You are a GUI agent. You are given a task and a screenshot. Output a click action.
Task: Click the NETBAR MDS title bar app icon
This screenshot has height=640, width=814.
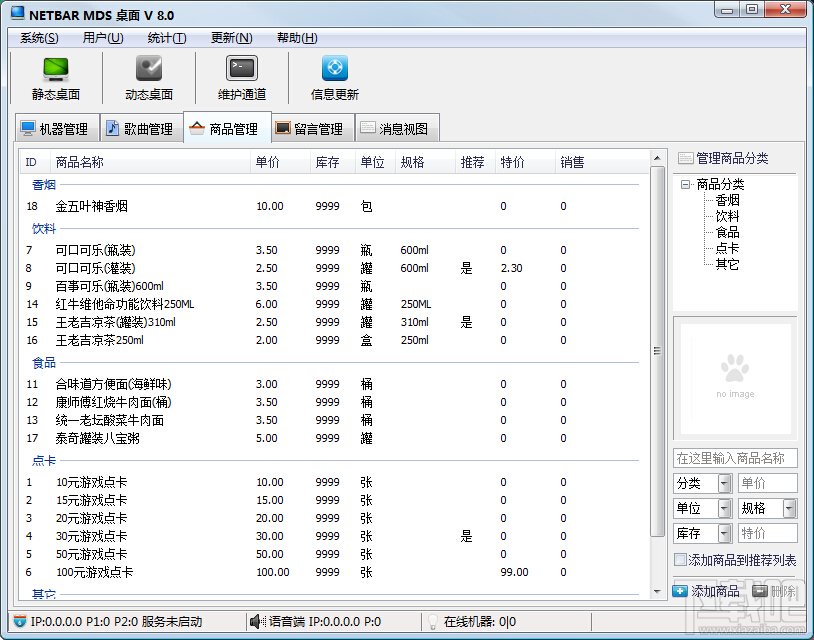(18, 13)
